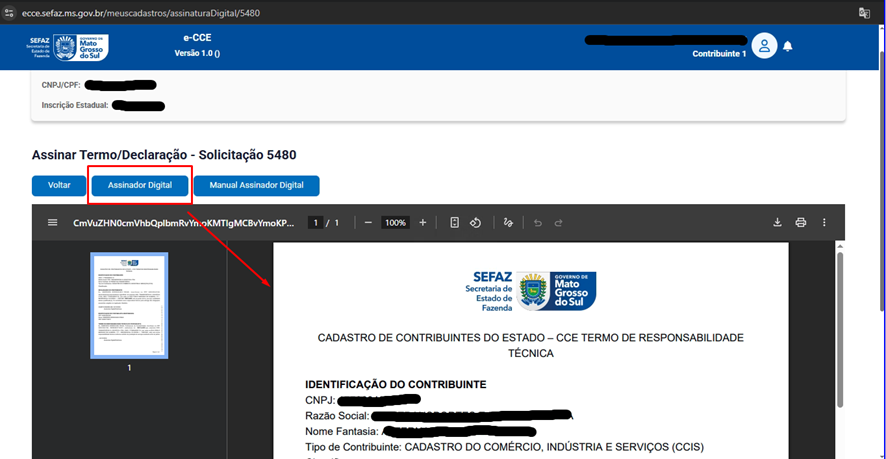Image resolution: width=886 pixels, height=459 pixels.
Task: Click the PDF page number field
Action: point(314,222)
